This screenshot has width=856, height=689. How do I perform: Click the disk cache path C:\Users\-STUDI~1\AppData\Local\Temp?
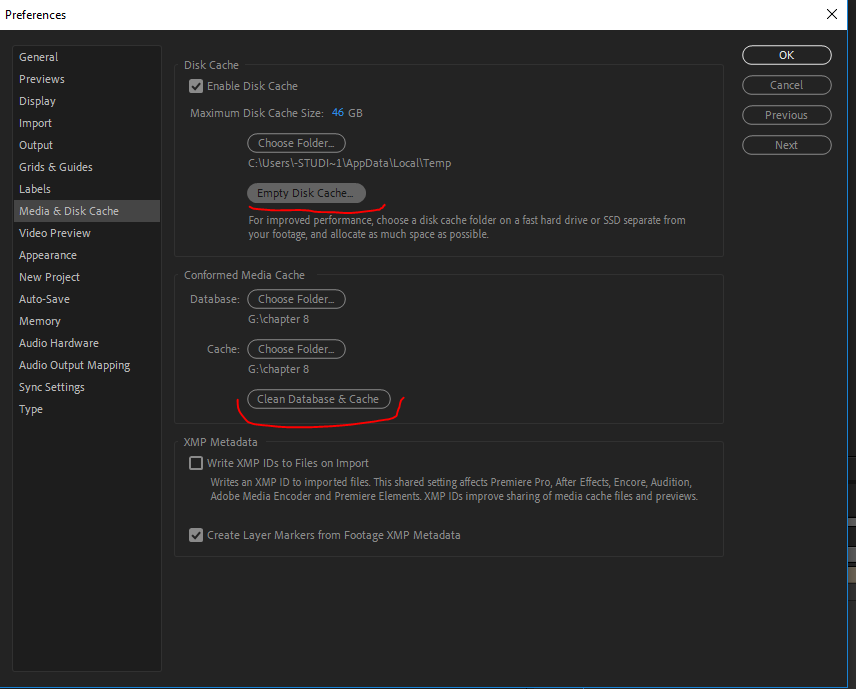pos(349,163)
